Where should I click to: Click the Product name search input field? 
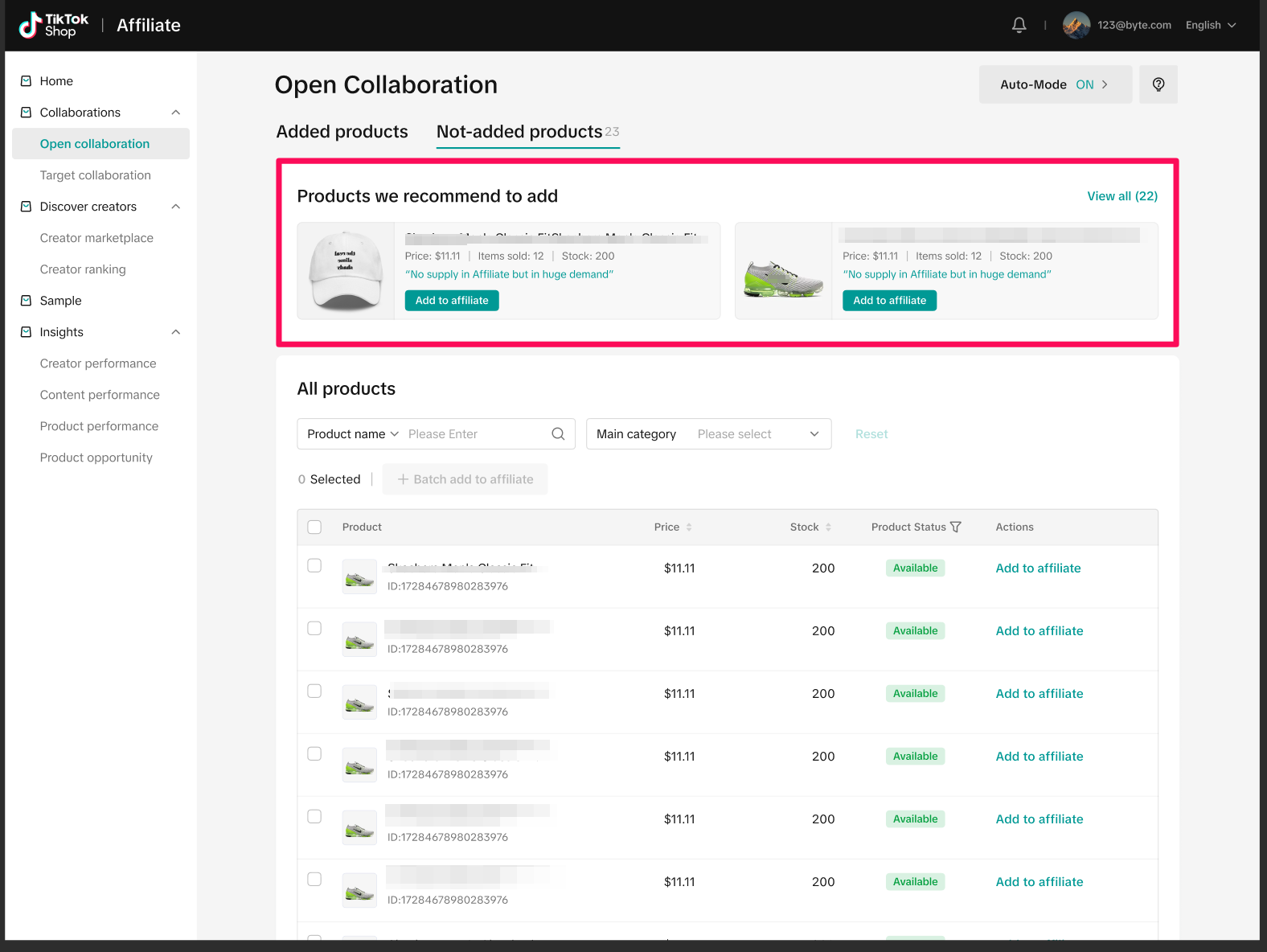click(x=474, y=434)
